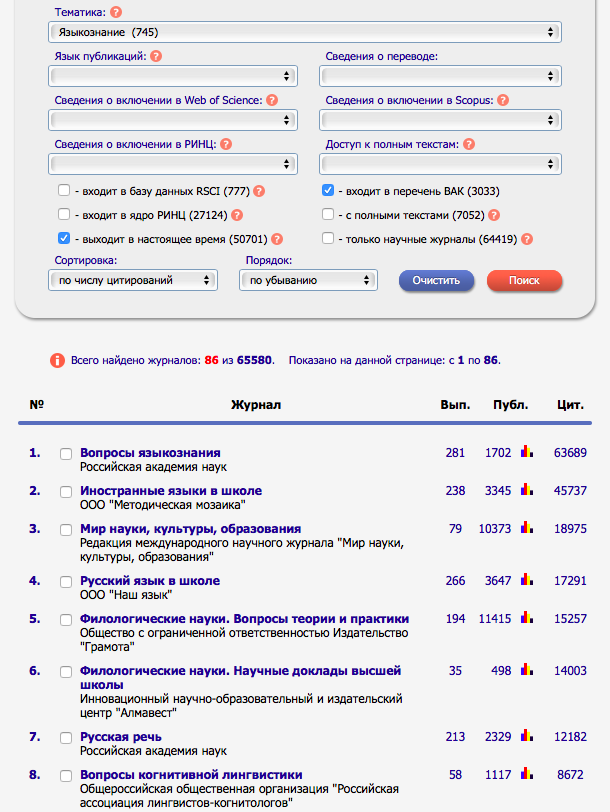This screenshot has width=610, height=812.
Task: Click the Публ. column header
Action: (x=510, y=405)
